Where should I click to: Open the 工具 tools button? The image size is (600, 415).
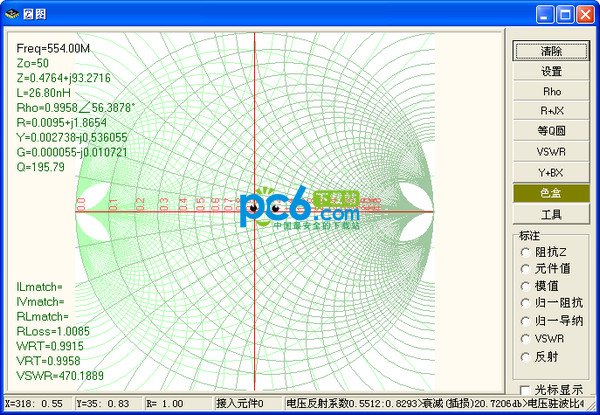551,214
